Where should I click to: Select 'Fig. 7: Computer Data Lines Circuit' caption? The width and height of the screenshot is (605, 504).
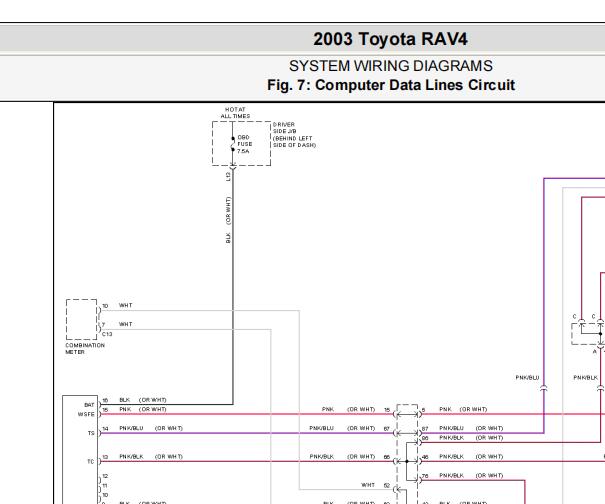pyautogui.click(x=391, y=85)
